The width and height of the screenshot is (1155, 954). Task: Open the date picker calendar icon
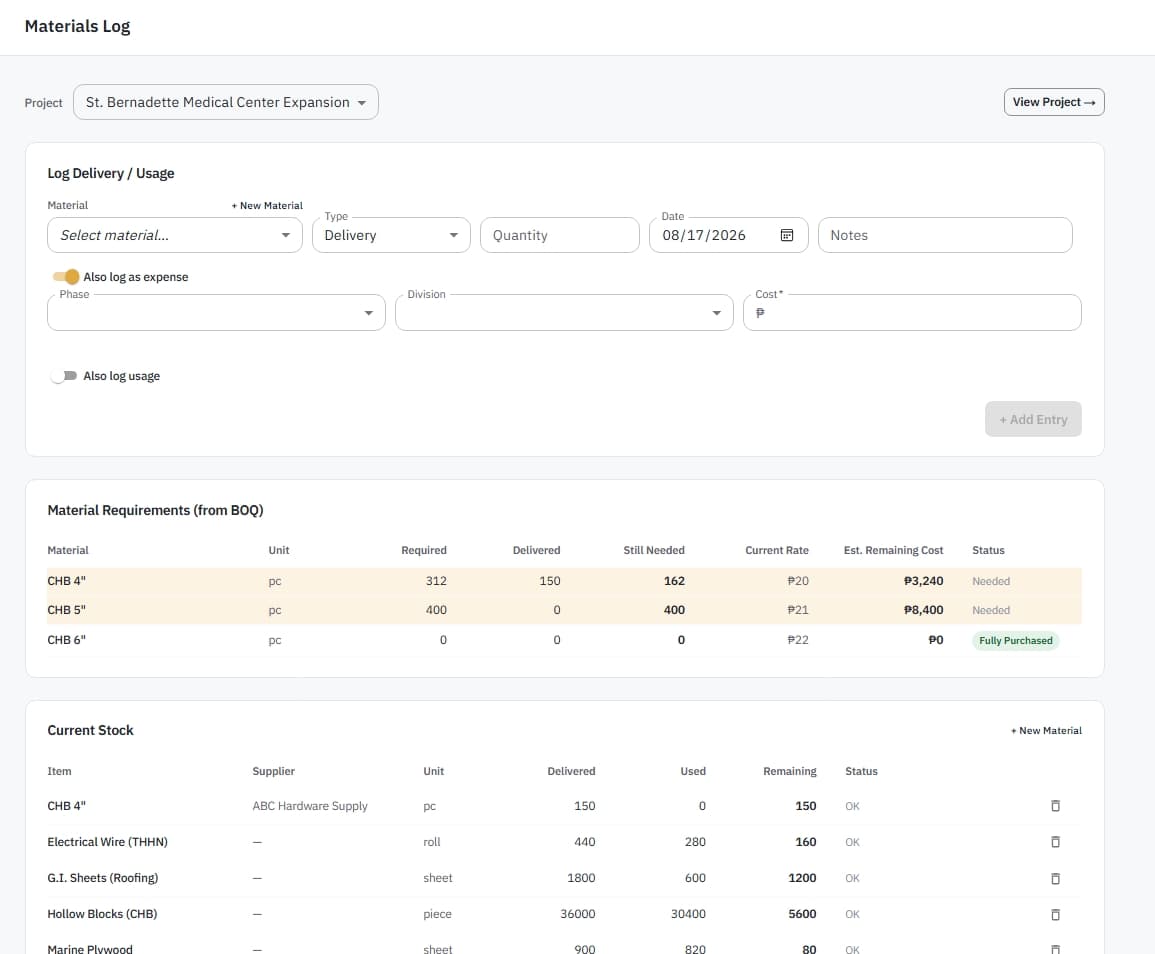(787, 235)
